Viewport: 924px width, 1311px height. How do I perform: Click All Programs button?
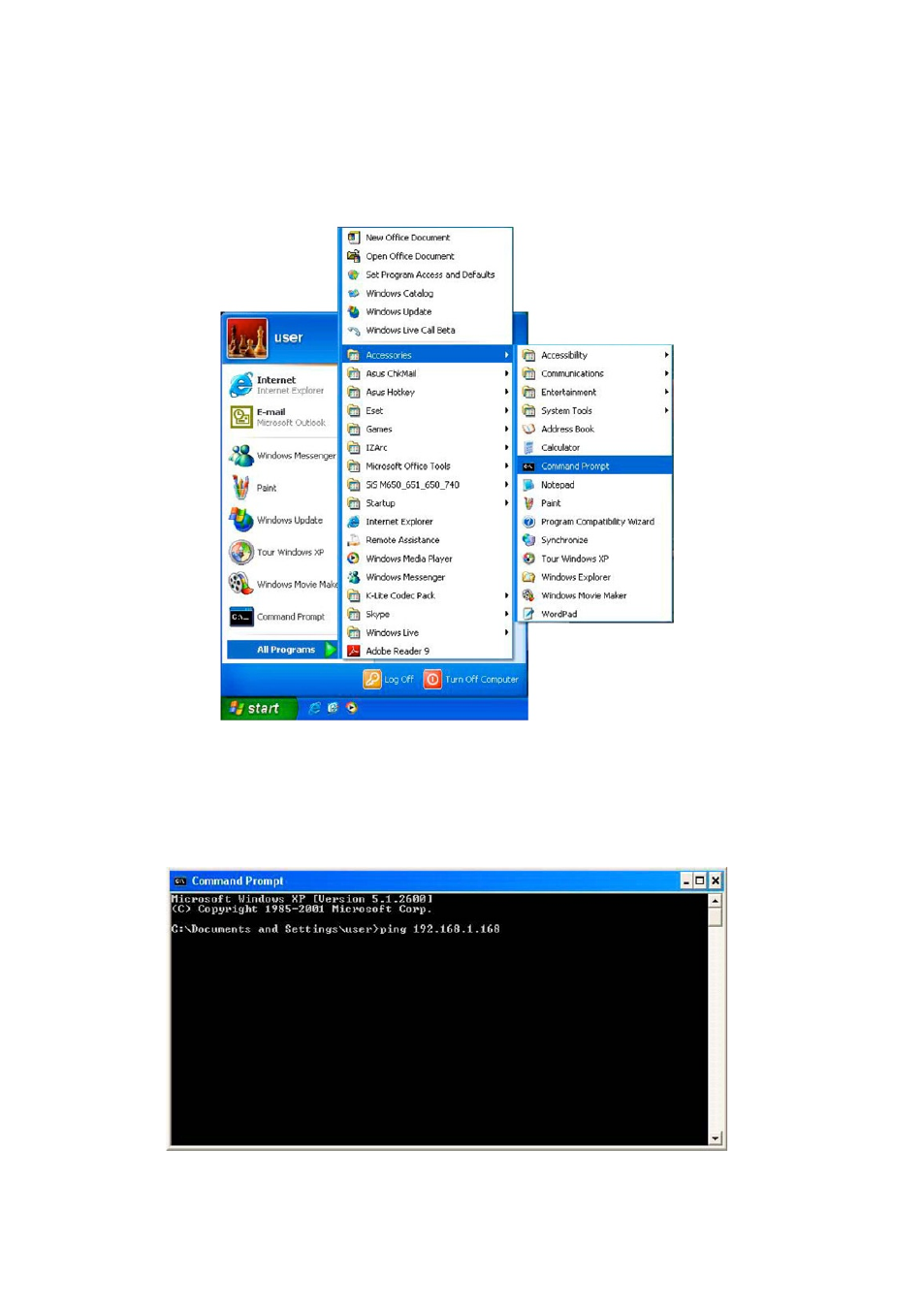coord(282,650)
